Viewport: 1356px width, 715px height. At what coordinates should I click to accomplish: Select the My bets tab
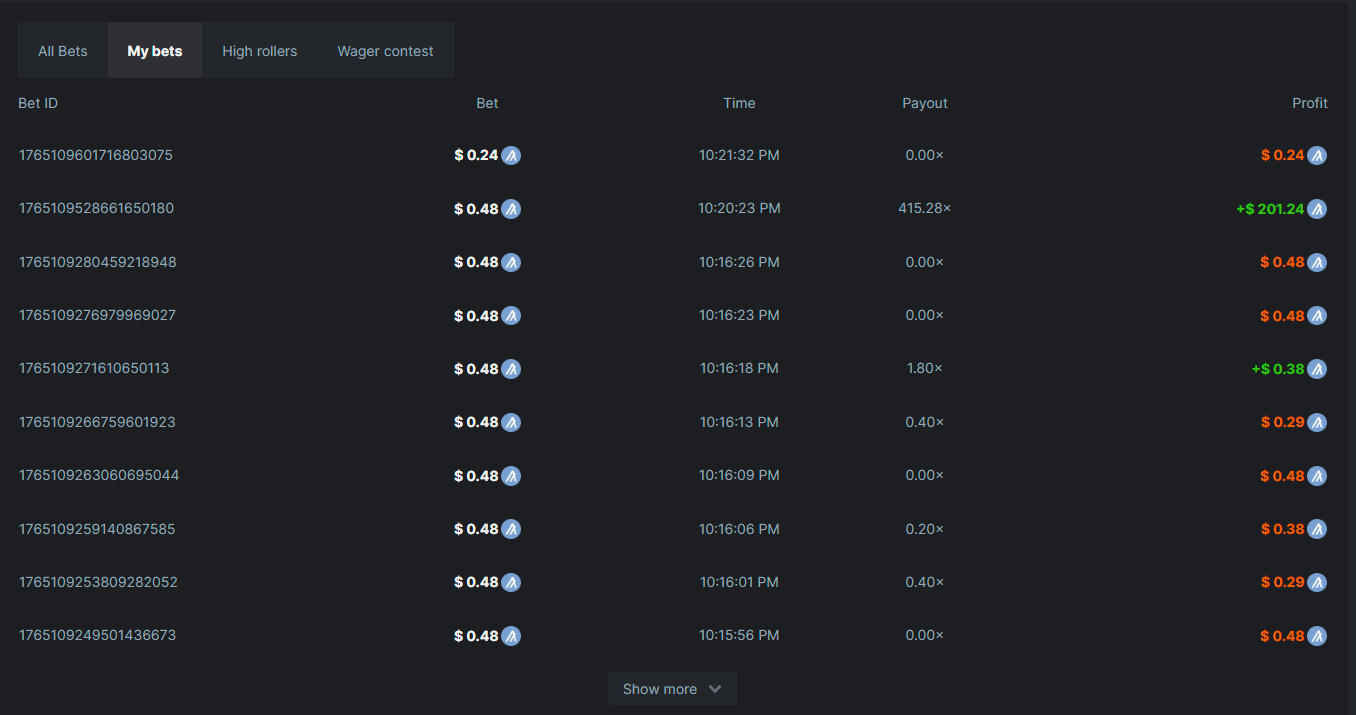click(x=155, y=50)
